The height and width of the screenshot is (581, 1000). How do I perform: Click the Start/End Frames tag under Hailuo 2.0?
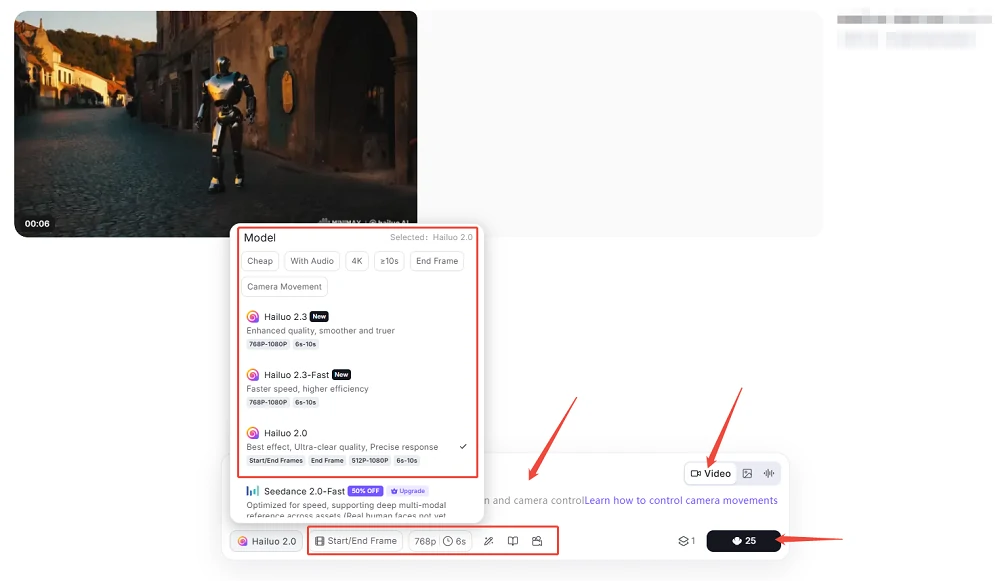[276, 460]
